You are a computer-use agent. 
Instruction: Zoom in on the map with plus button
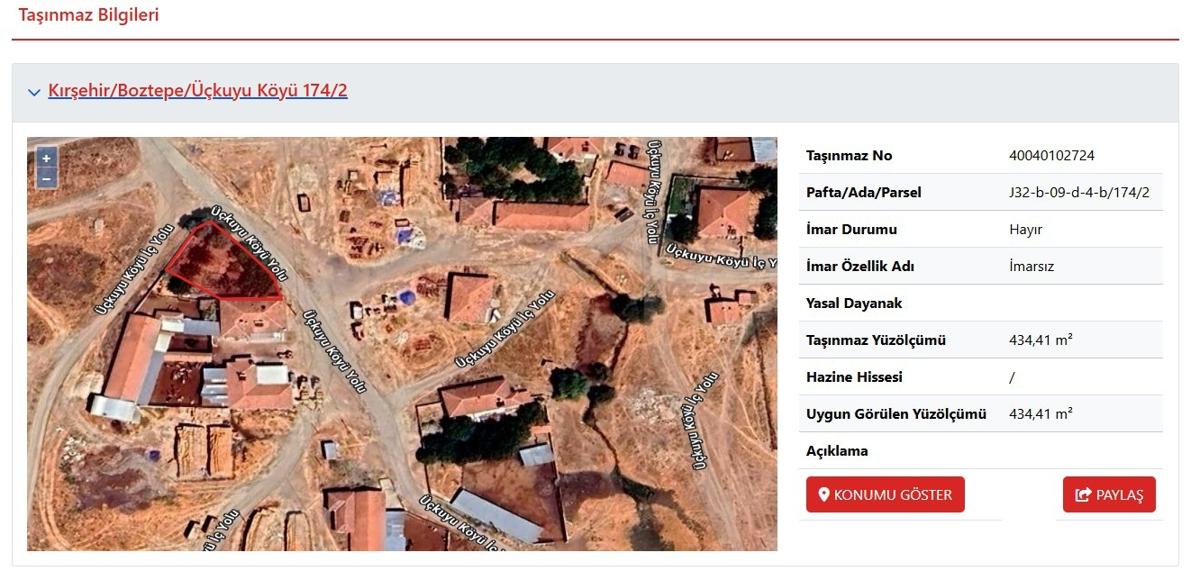click(x=46, y=159)
